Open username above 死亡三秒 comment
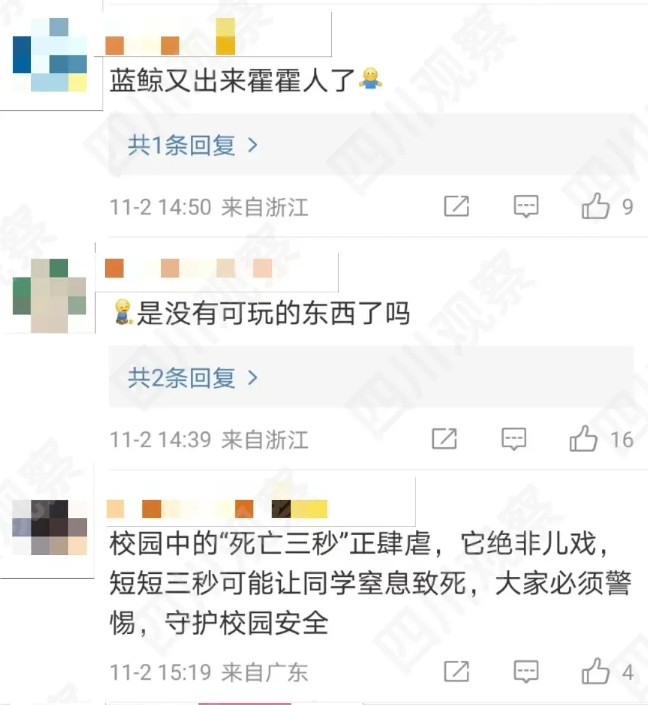648x705 pixels. tap(217, 509)
